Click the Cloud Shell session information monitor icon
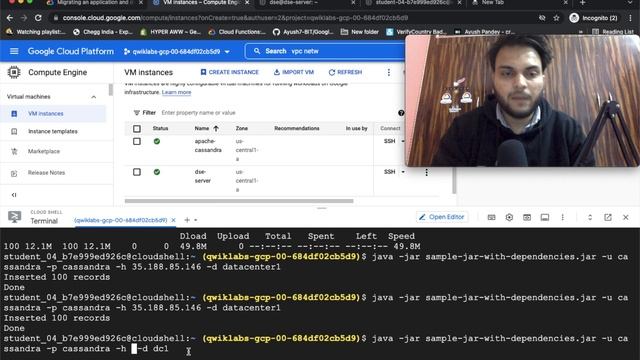Viewport: 640px width, 360px height. (x=544, y=217)
